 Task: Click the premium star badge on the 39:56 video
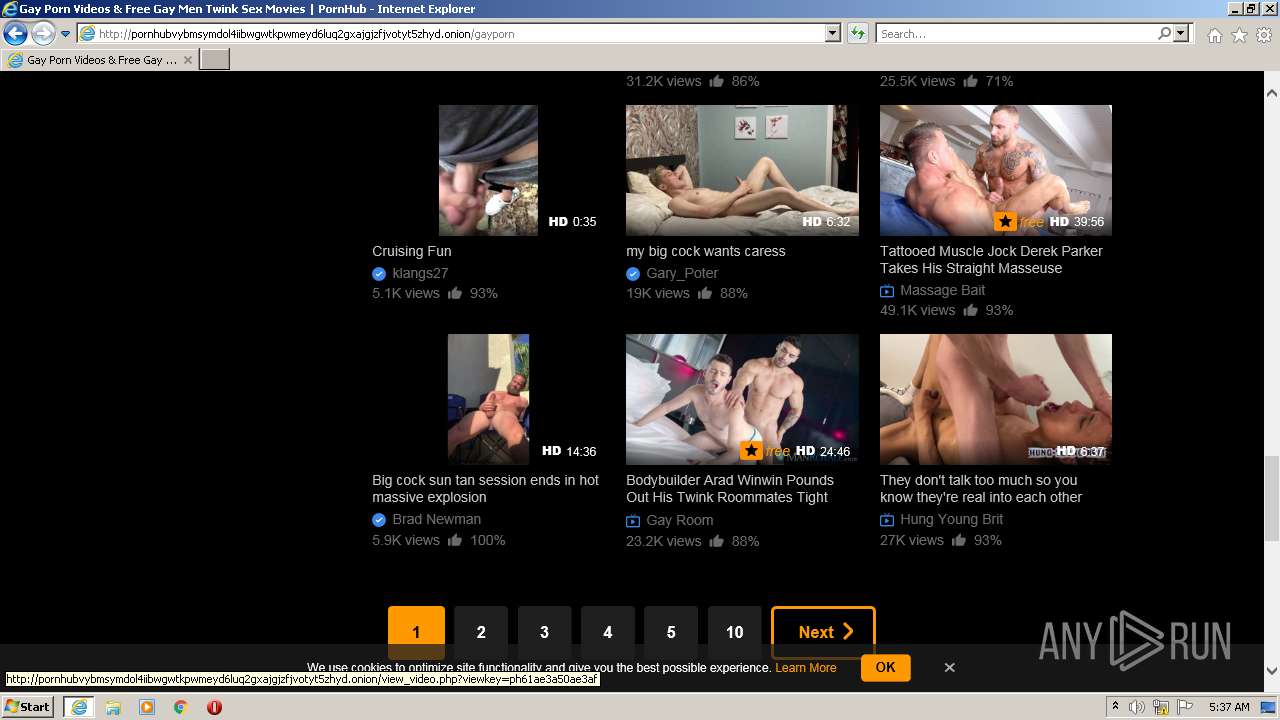click(1005, 222)
